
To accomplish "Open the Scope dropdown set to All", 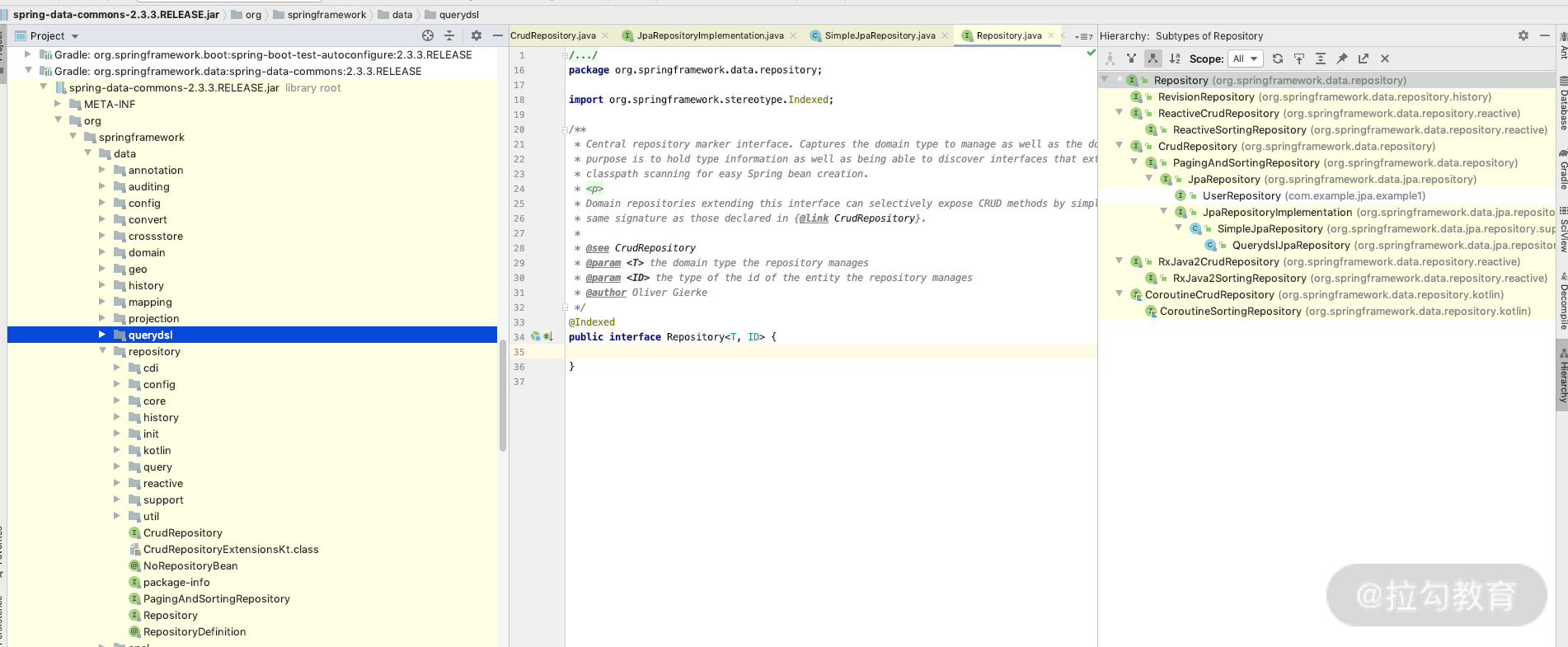I will [1245, 59].
